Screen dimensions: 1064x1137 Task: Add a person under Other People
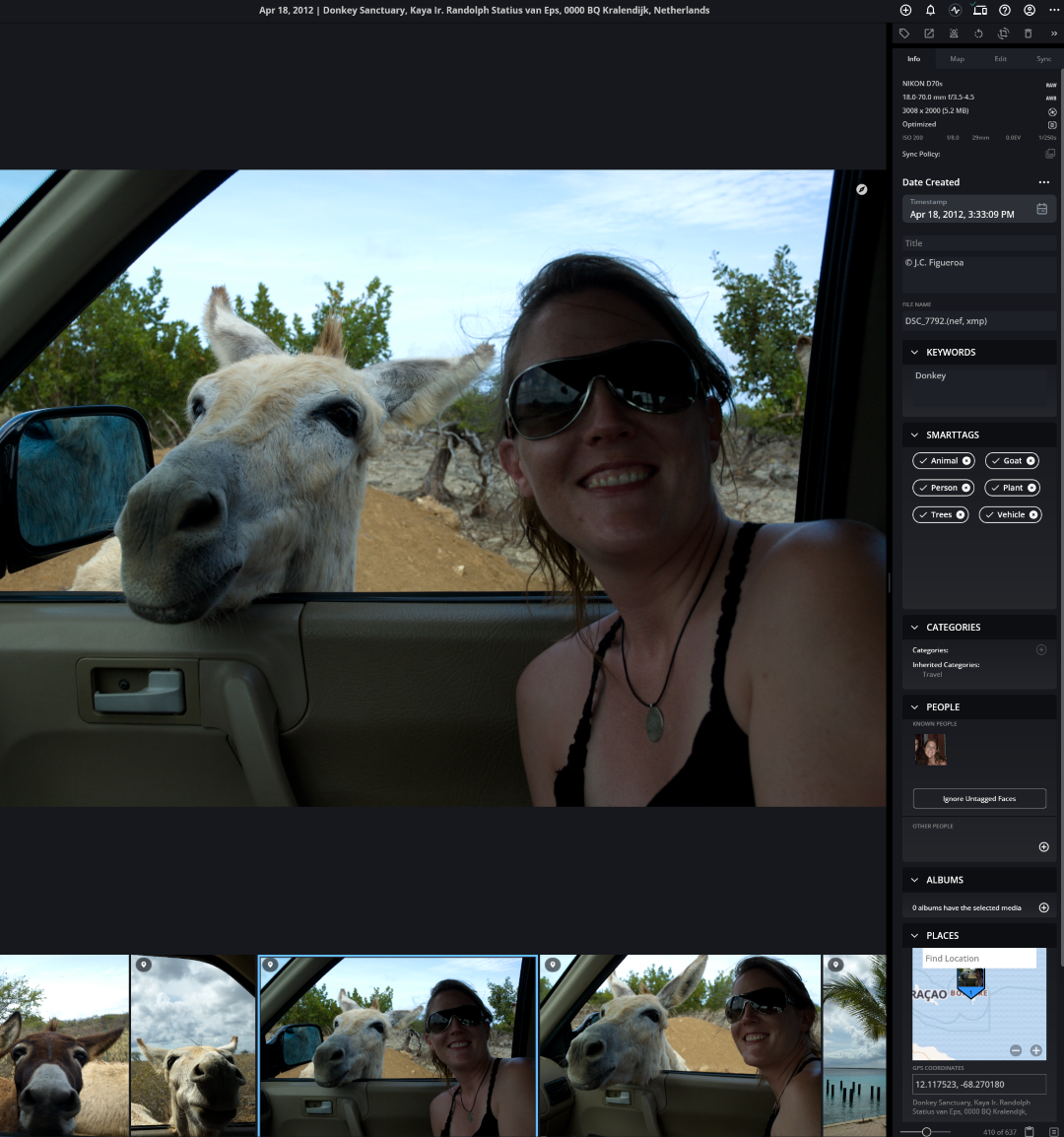[1043, 847]
